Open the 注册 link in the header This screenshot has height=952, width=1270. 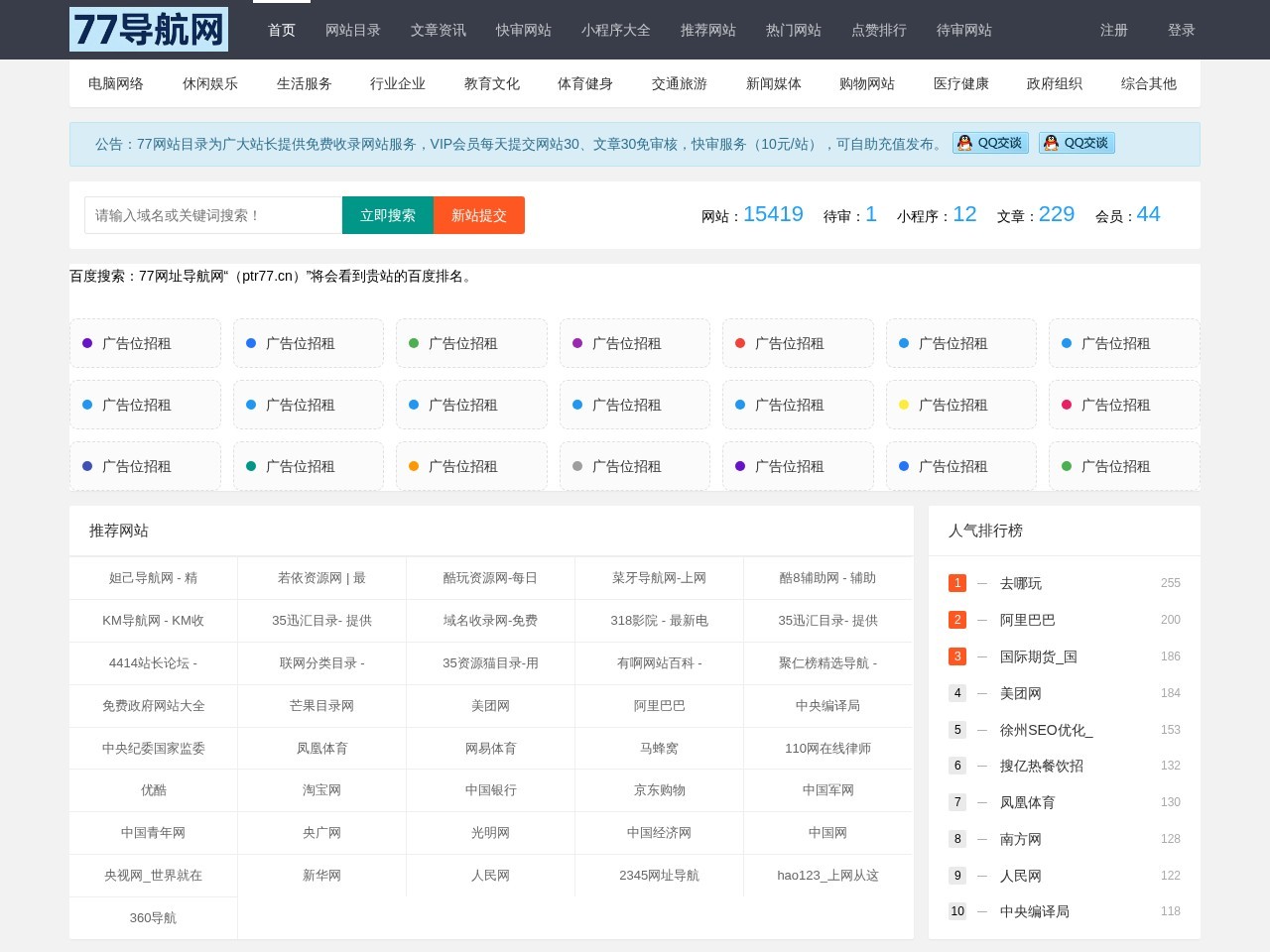pos(1114,30)
